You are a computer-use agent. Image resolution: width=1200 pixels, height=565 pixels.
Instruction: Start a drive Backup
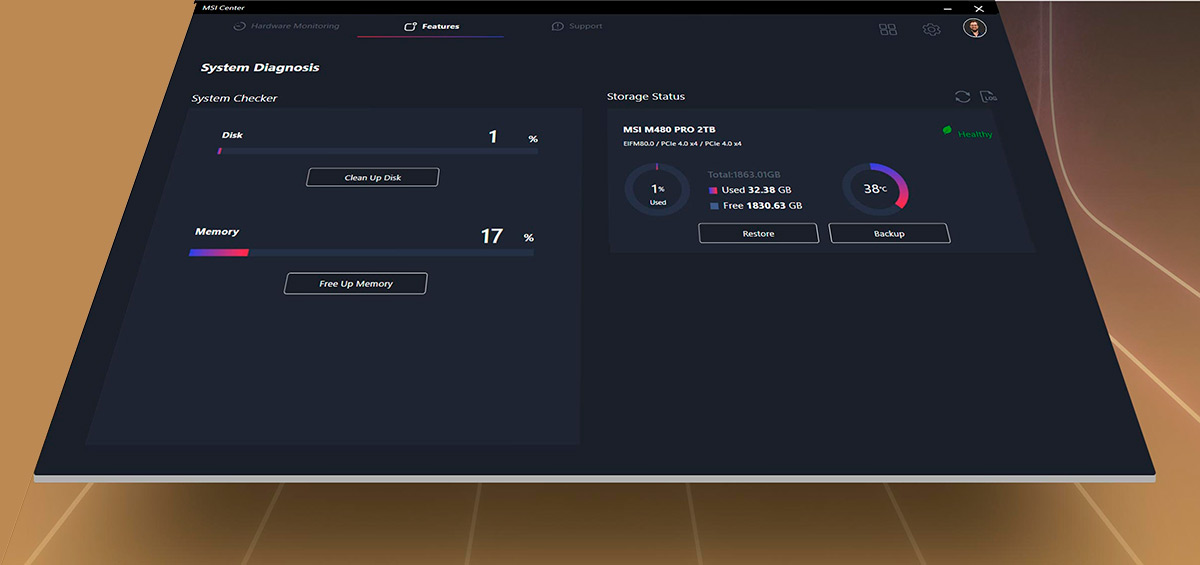tap(889, 233)
